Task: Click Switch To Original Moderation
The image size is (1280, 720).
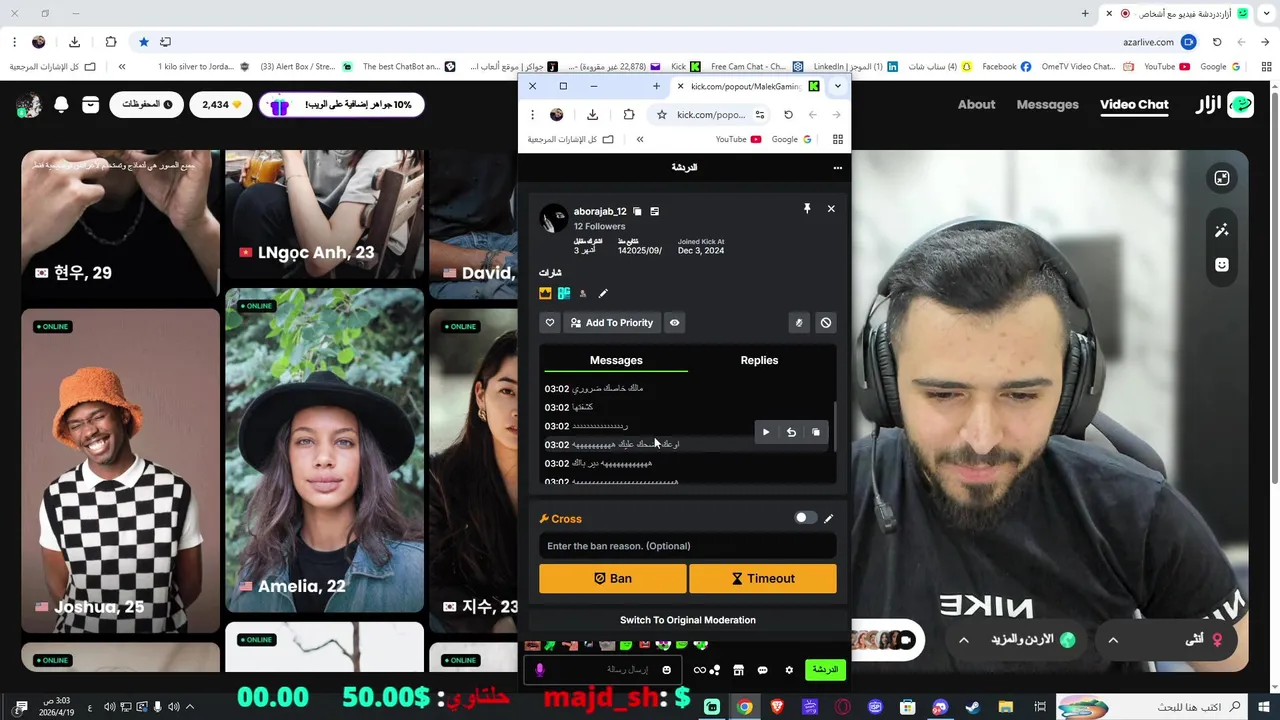Action: pos(688,620)
